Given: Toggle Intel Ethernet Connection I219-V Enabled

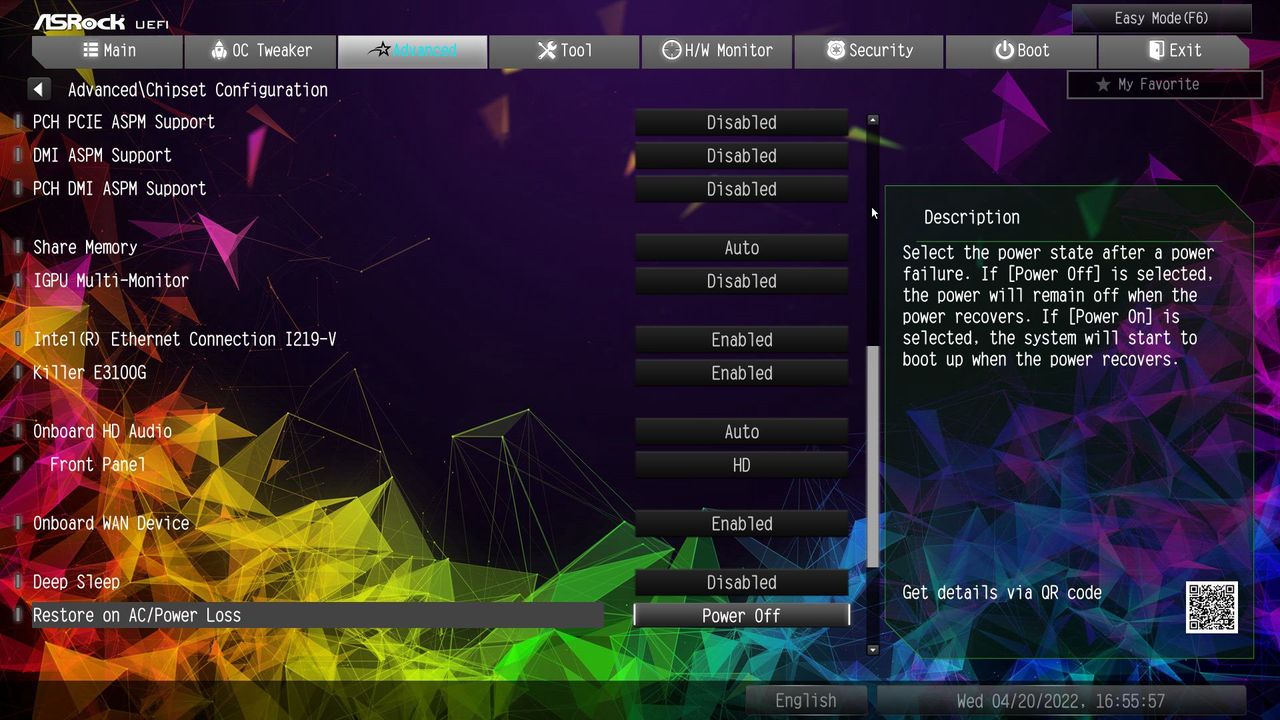Looking at the screenshot, I should point(742,340).
